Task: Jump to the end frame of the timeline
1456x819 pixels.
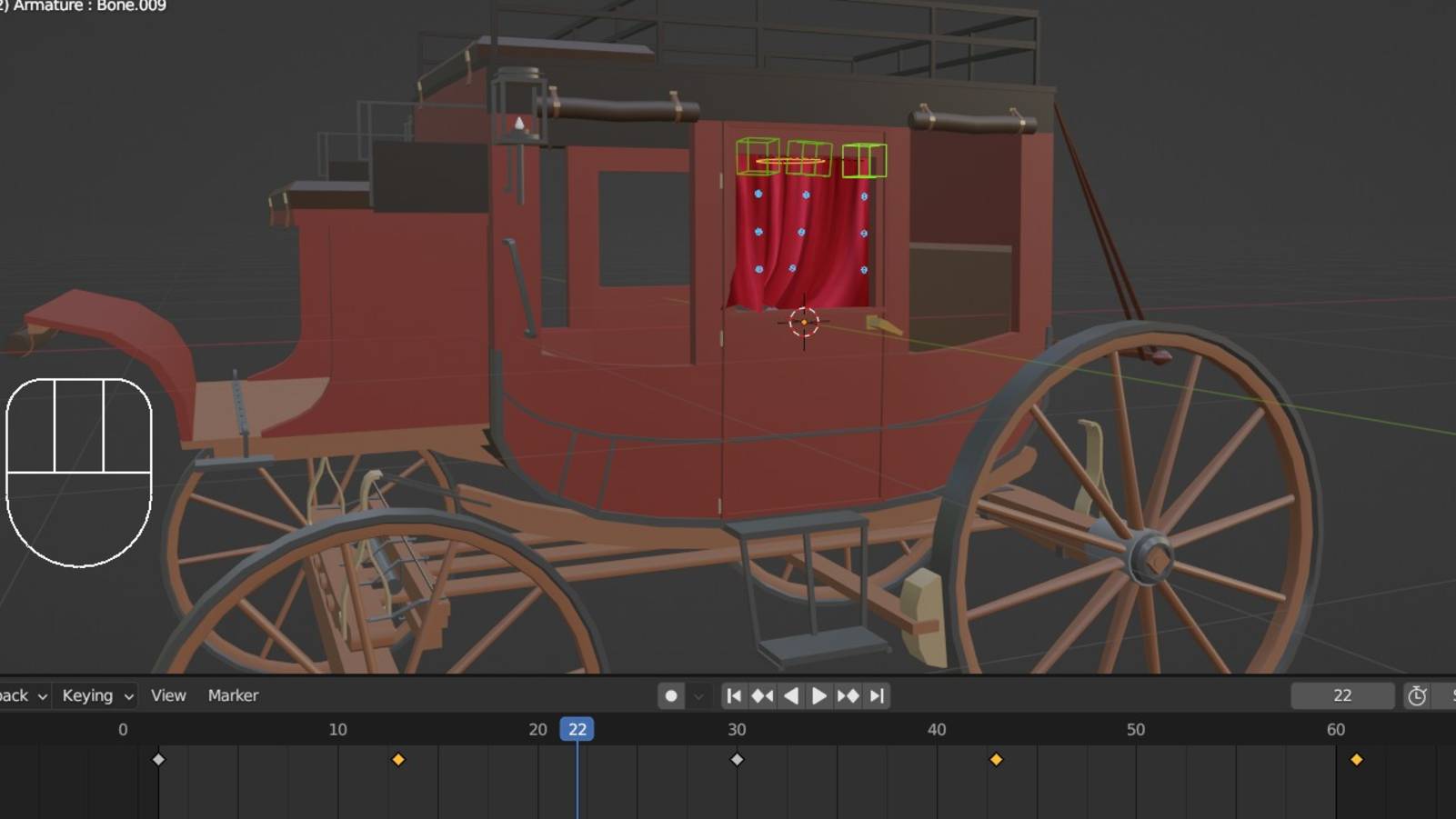Action: tap(877, 695)
